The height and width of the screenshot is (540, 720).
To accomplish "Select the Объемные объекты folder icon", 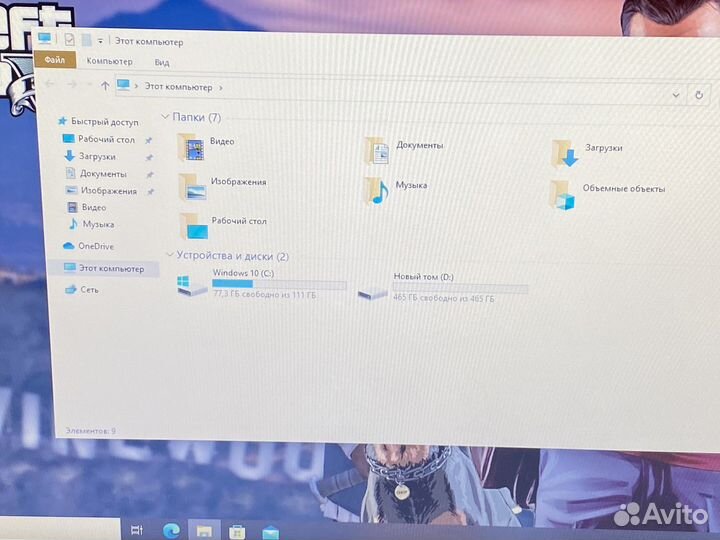I will (x=563, y=195).
